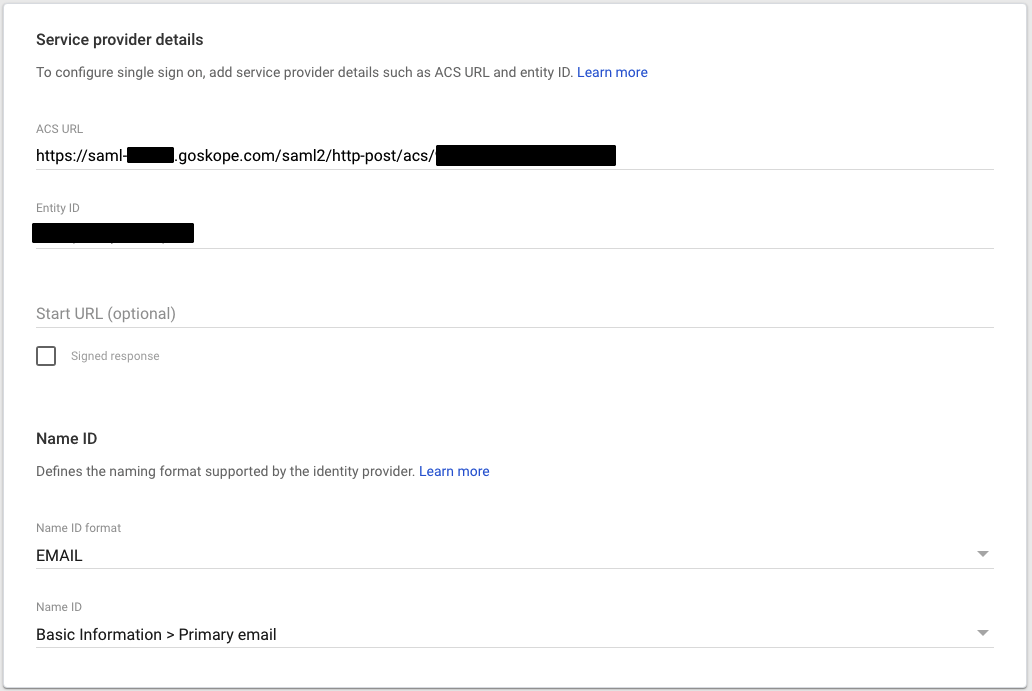Enable the Signed response checkbox
1032x691 pixels.
coord(46,356)
